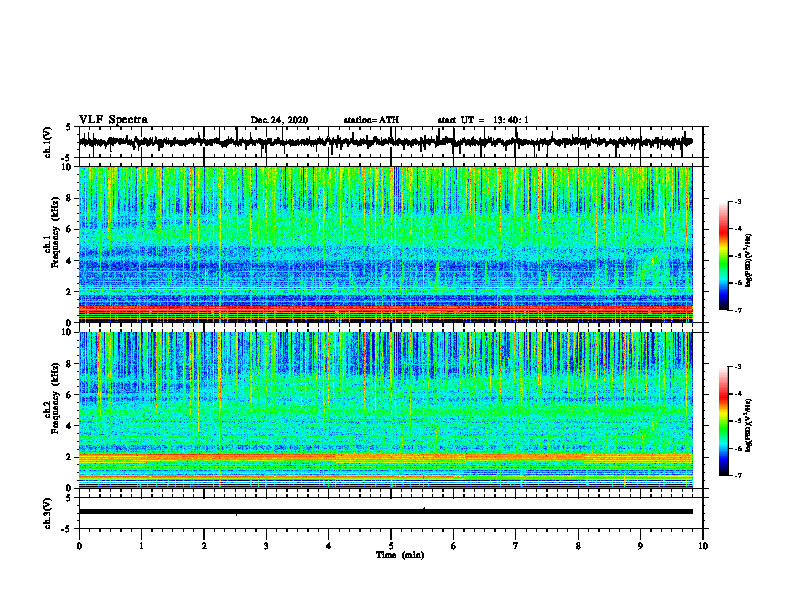The width and height of the screenshot is (792, 612).
Task: Click the ch.2 color bar log(PSD) label
Action: (x=749, y=425)
